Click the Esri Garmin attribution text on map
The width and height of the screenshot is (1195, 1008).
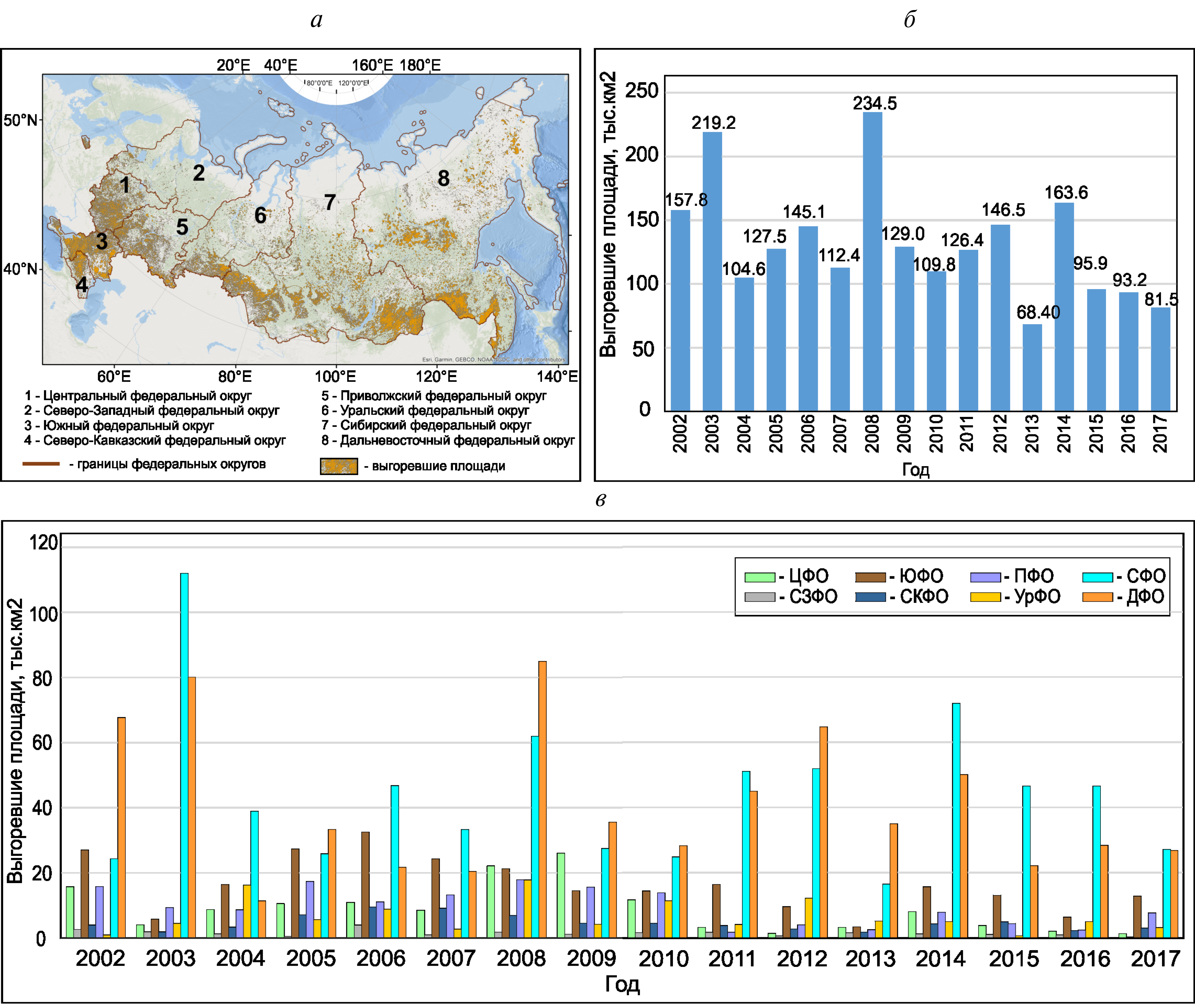click(x=493, y=359)
